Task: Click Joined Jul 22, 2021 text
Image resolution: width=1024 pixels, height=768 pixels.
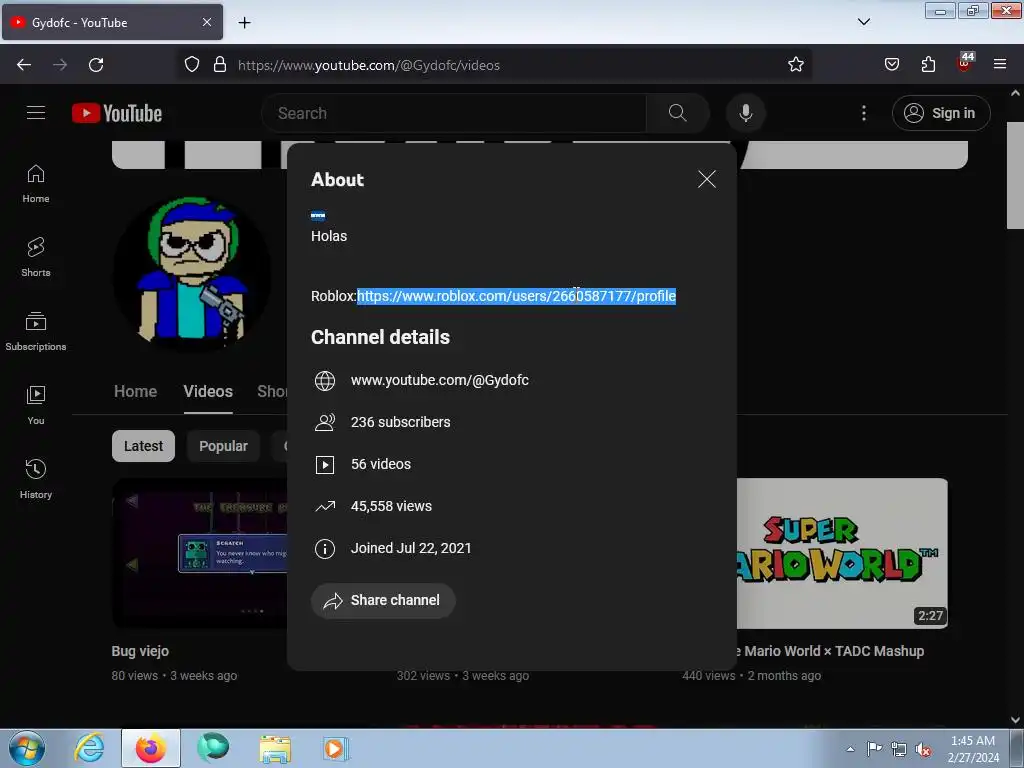Action: pos(411,548)
